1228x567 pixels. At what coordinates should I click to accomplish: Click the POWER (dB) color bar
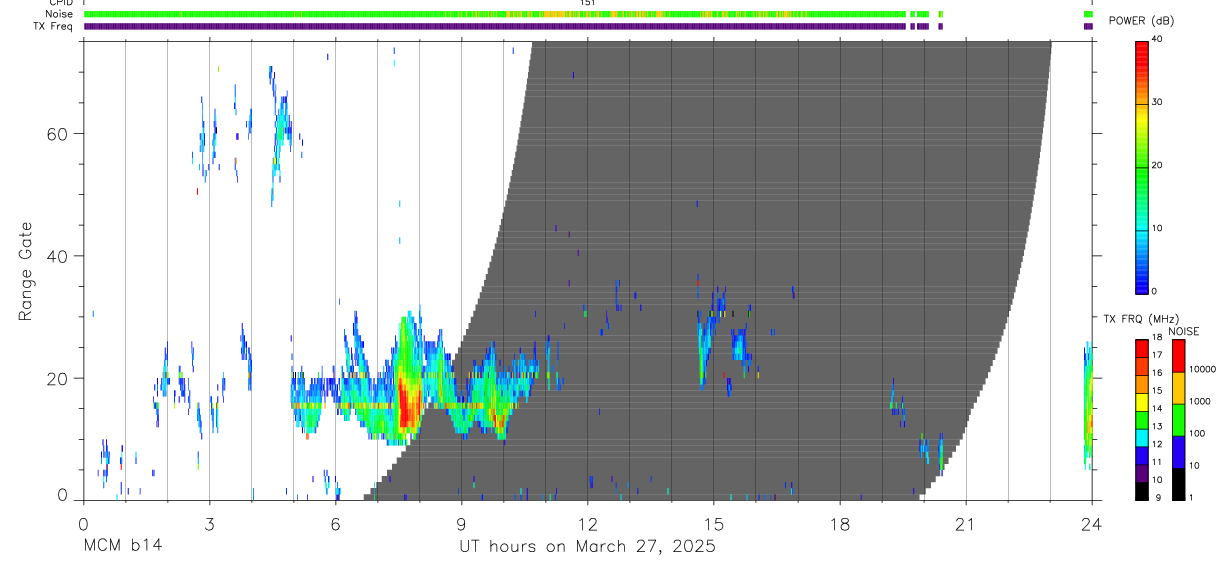pyautogui.click(x=1141, y=166)
